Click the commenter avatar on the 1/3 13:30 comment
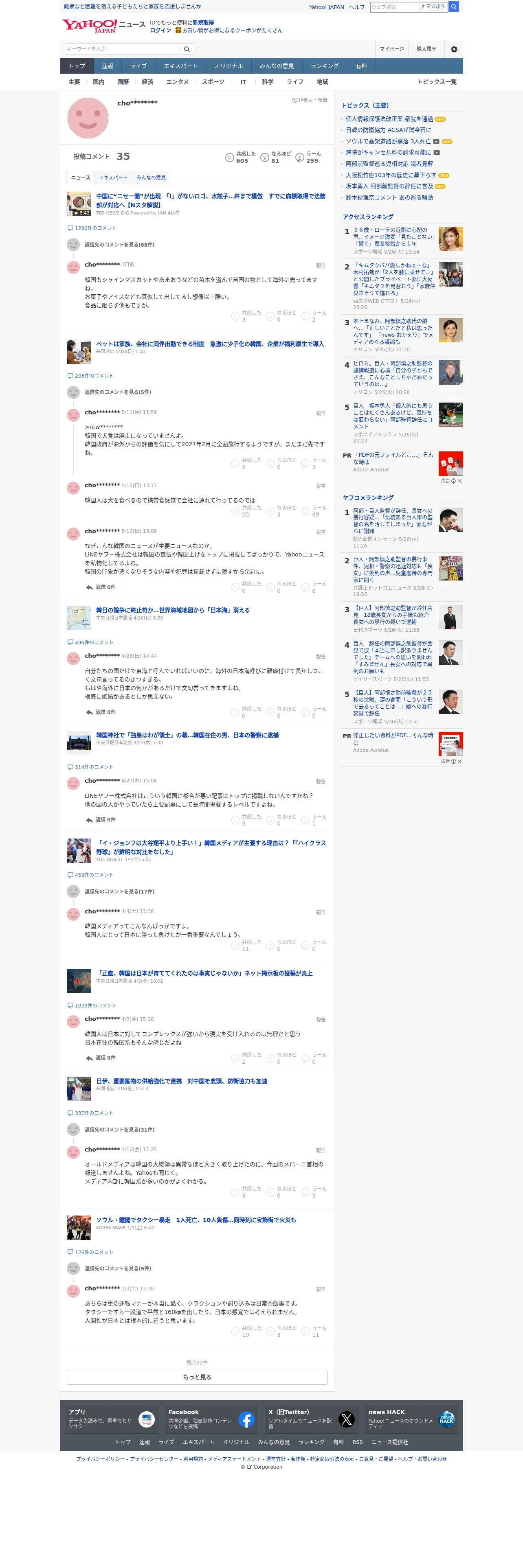This screenshot has height=1568, width=523. 73,1291
